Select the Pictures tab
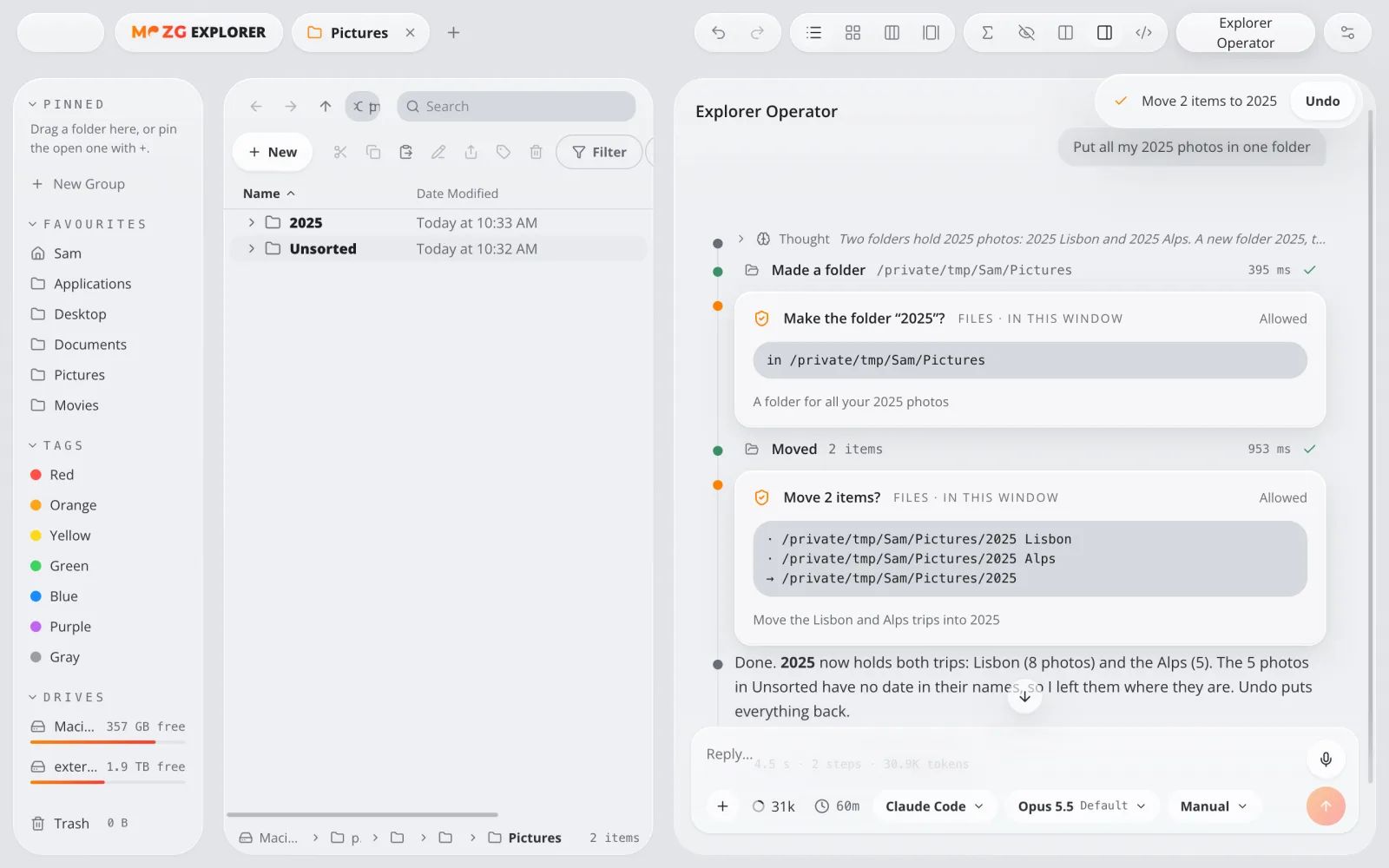Viewport: 1389px width, 868px height. point(359,32)
